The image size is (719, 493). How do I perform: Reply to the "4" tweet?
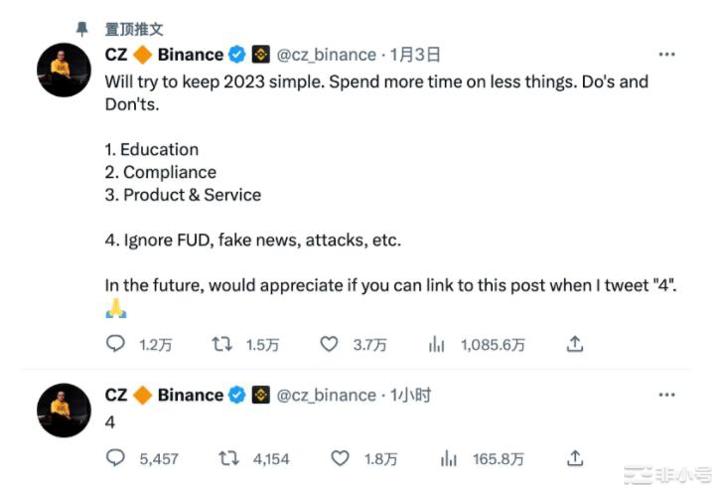point(116,458)
